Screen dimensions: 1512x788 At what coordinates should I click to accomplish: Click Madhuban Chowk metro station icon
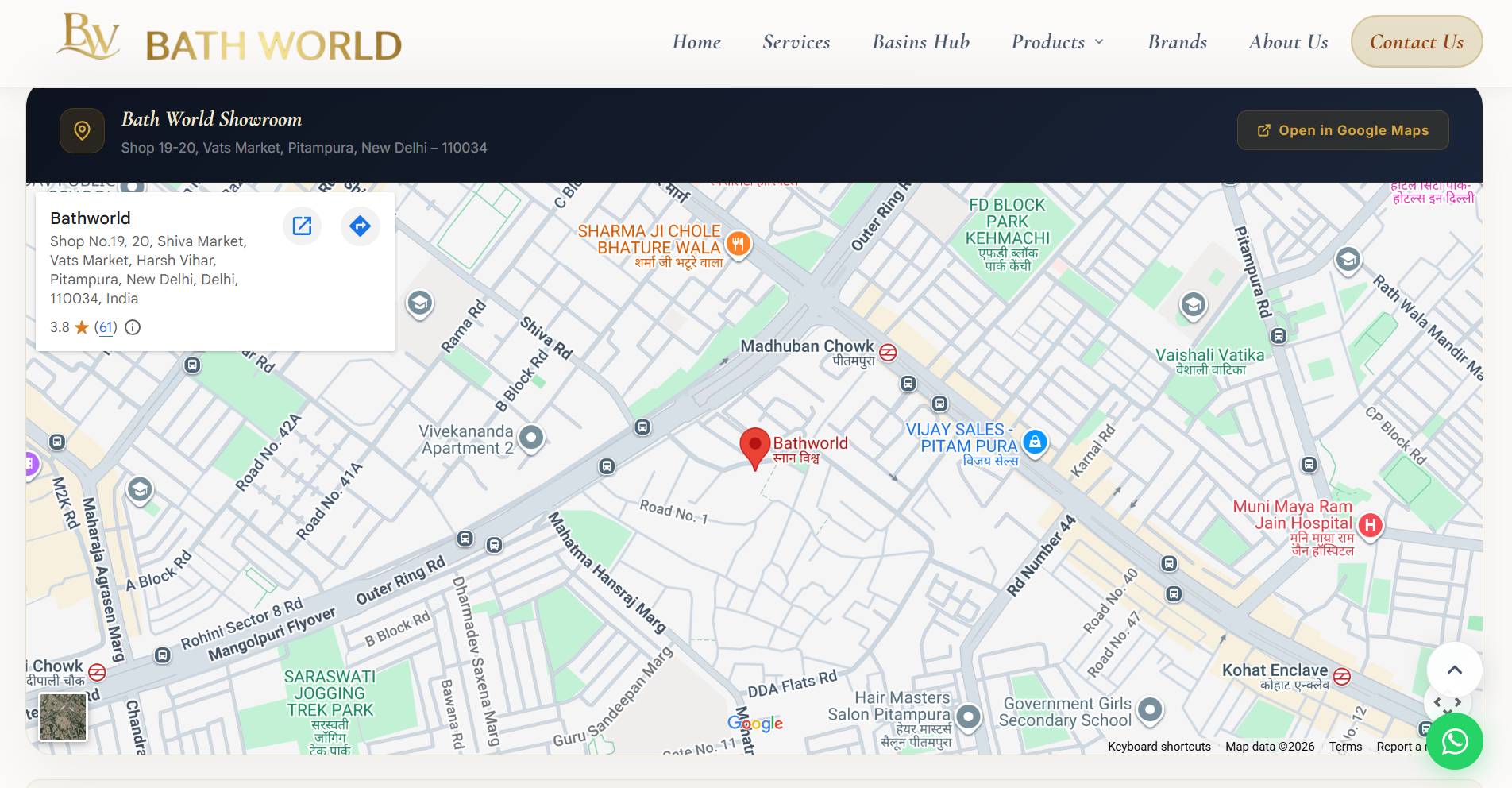pyautogui.click(x=888, y=352)
